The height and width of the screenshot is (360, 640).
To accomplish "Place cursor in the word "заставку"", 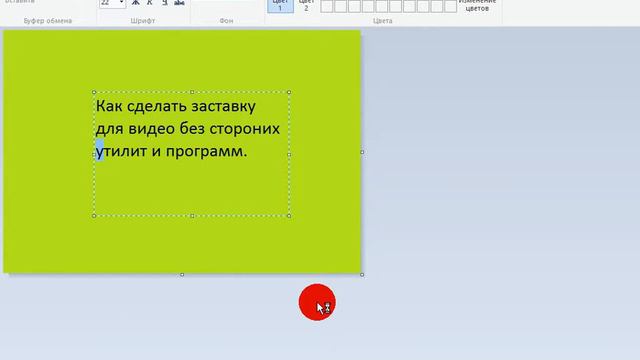I will coord(224,107).
